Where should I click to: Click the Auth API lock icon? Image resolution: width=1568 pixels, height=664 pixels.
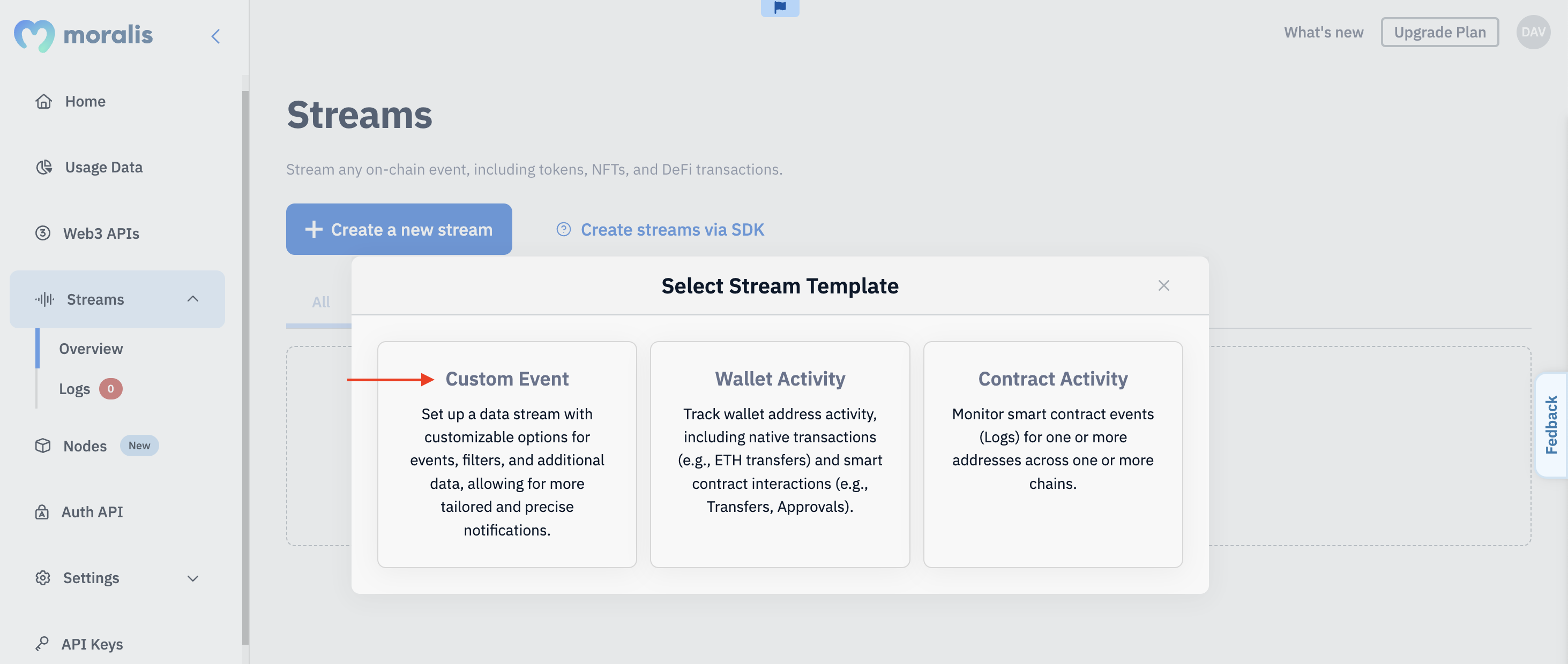[41, 512]
